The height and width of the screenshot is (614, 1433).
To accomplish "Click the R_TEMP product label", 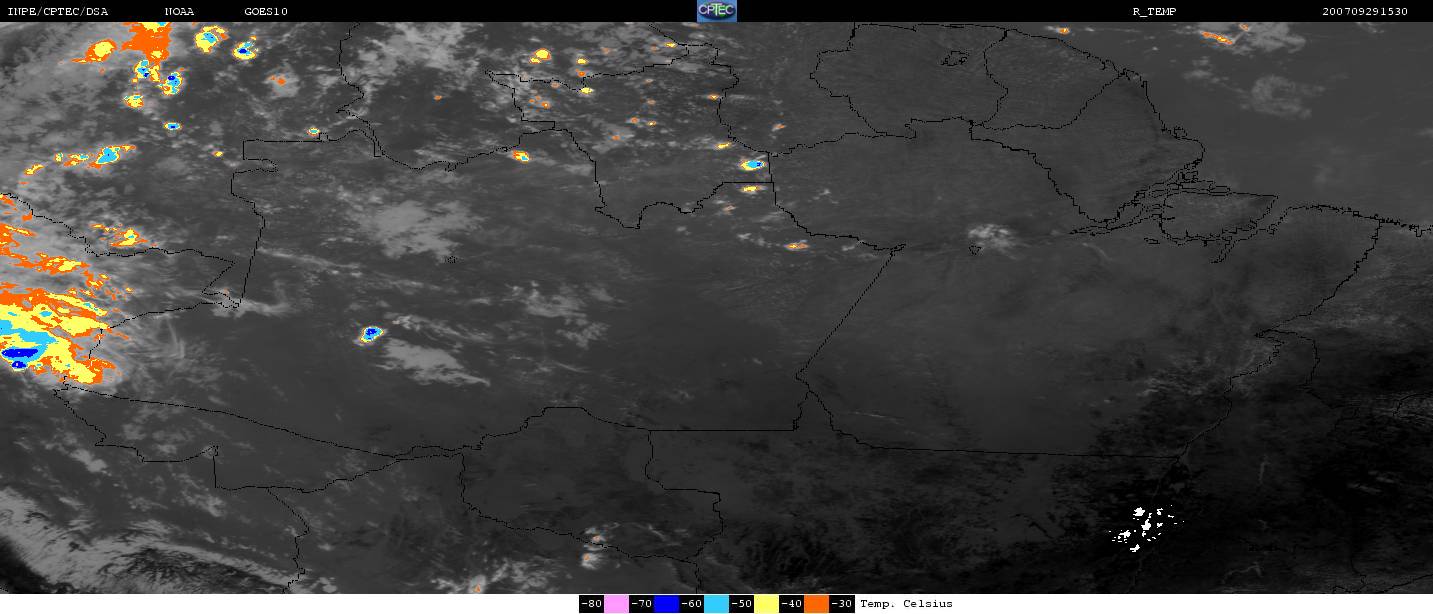I will pos(1154,11).
